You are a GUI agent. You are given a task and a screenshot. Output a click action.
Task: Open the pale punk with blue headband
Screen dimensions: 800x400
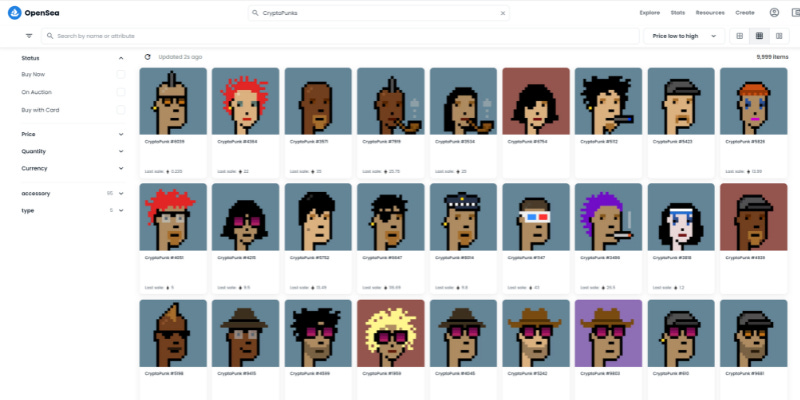tap(681, 217)
